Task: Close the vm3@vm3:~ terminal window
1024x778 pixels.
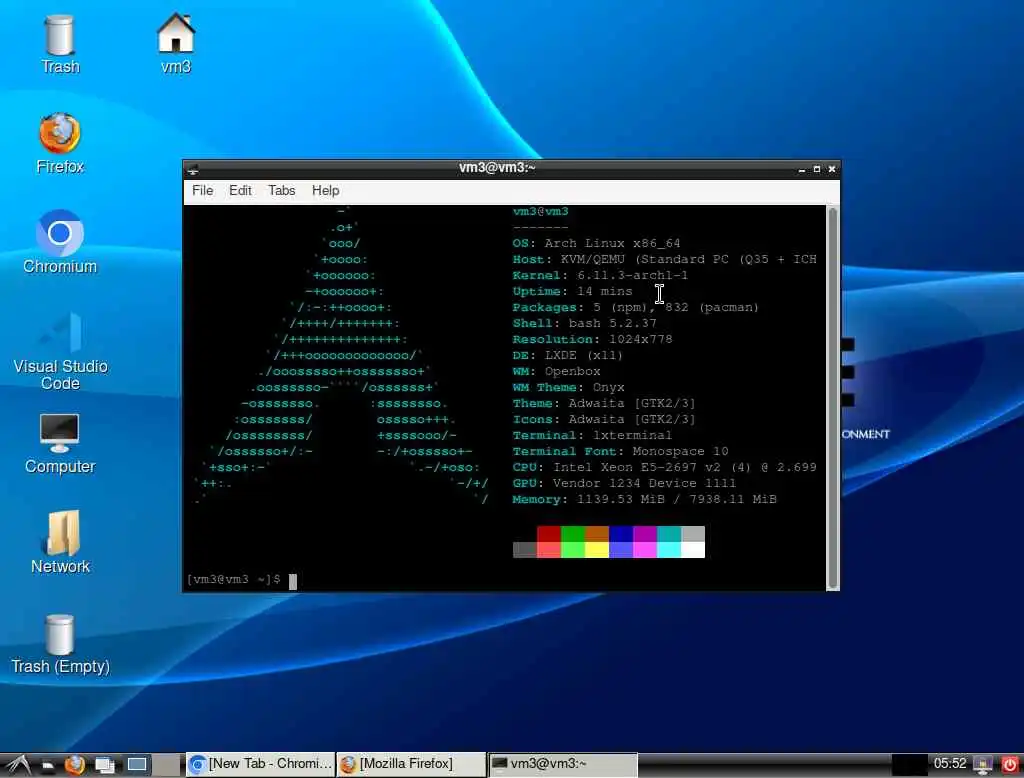Action: click(832, 169)
